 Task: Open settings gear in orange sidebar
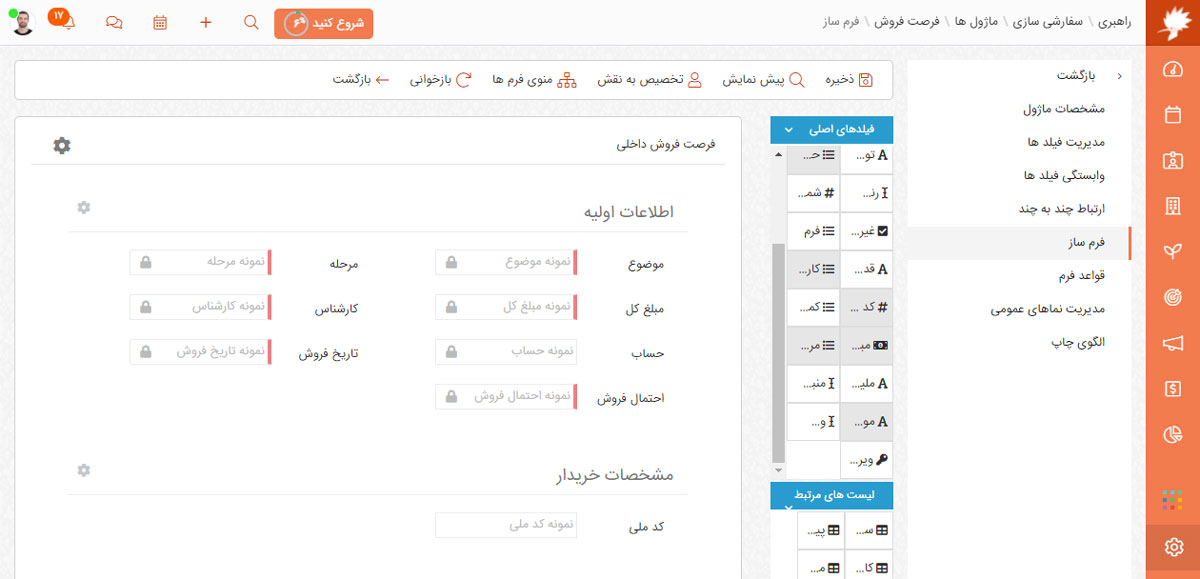pos(1174,547)
